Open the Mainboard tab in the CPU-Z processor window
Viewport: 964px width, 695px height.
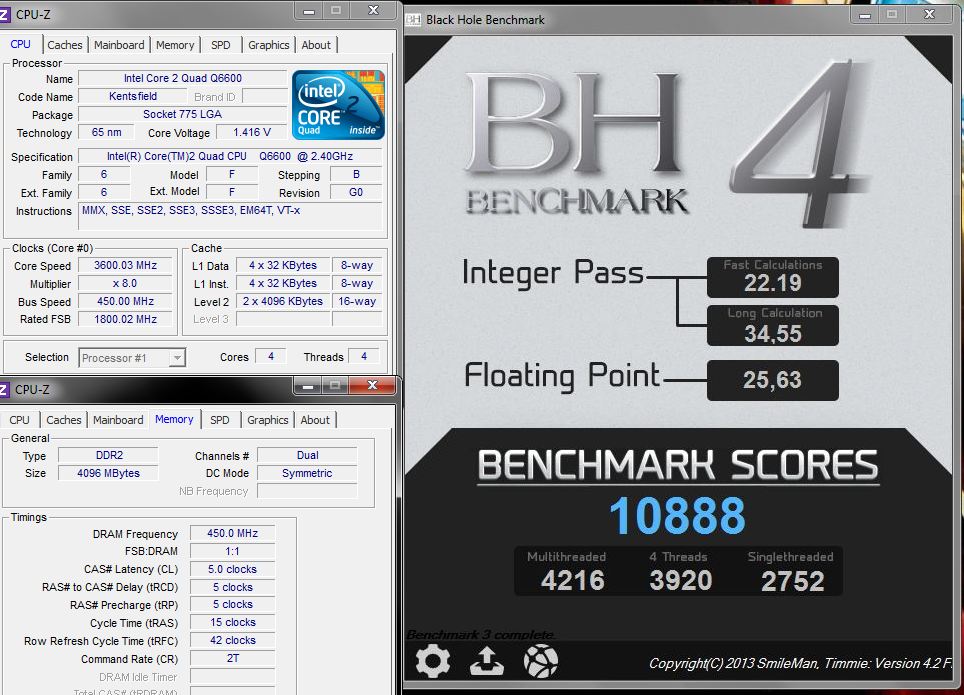point(119,45)
